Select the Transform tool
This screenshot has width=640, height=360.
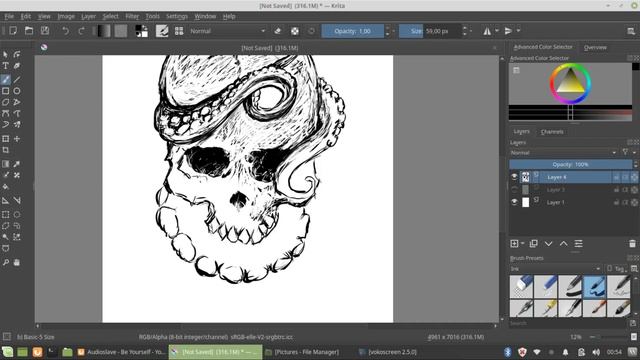point(6,139)
